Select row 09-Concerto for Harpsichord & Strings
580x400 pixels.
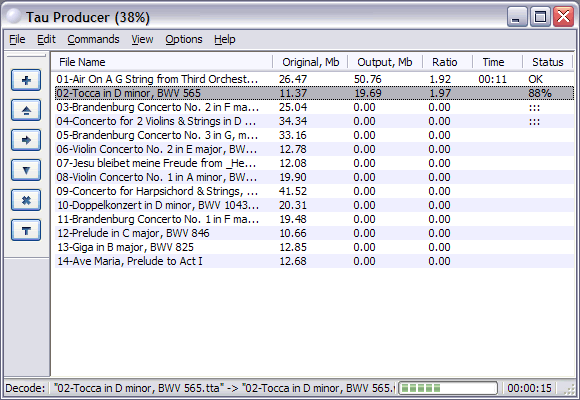pos(314,191)
